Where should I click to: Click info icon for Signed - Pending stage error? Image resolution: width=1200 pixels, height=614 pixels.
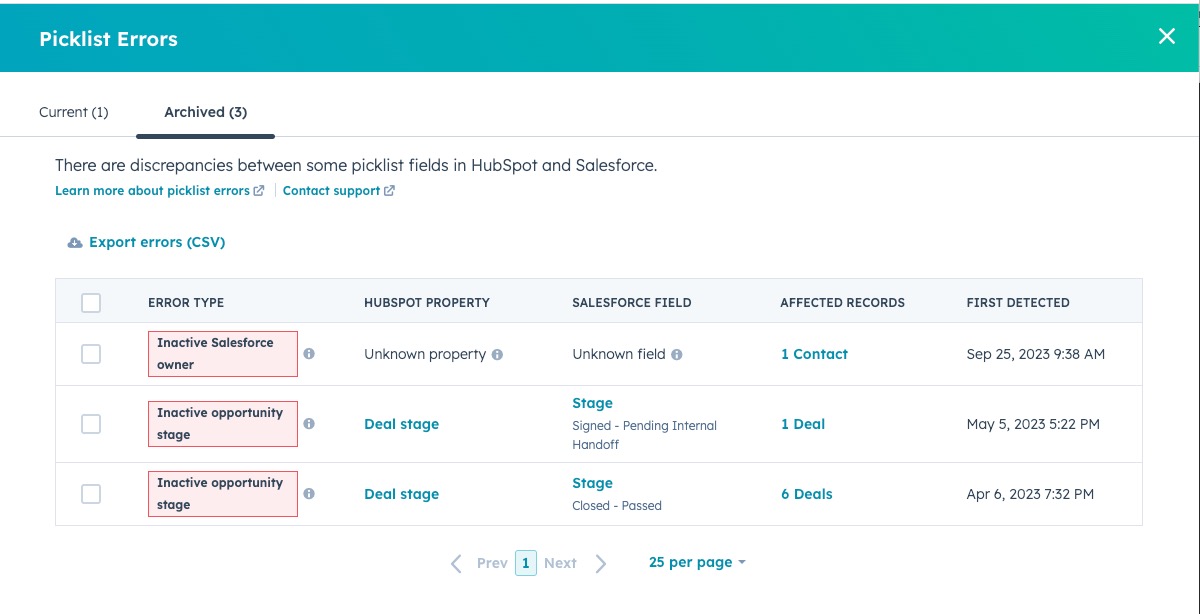(309, 424)
